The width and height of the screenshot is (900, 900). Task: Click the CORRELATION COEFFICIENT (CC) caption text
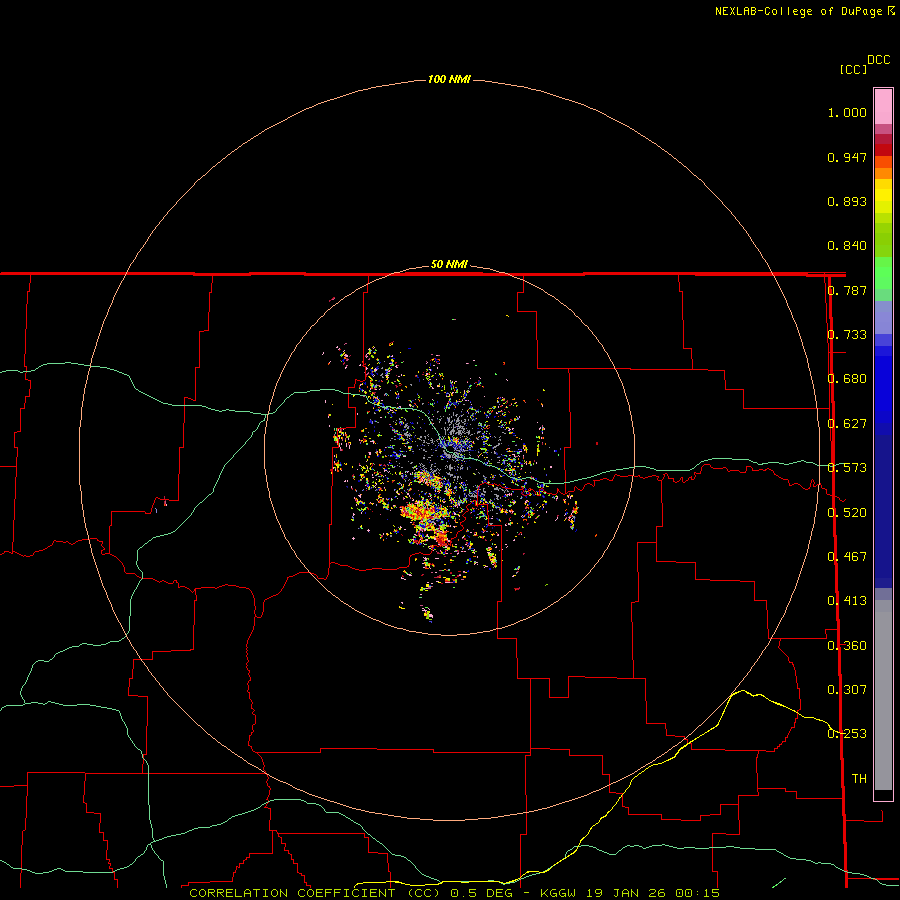click(315, 893)
